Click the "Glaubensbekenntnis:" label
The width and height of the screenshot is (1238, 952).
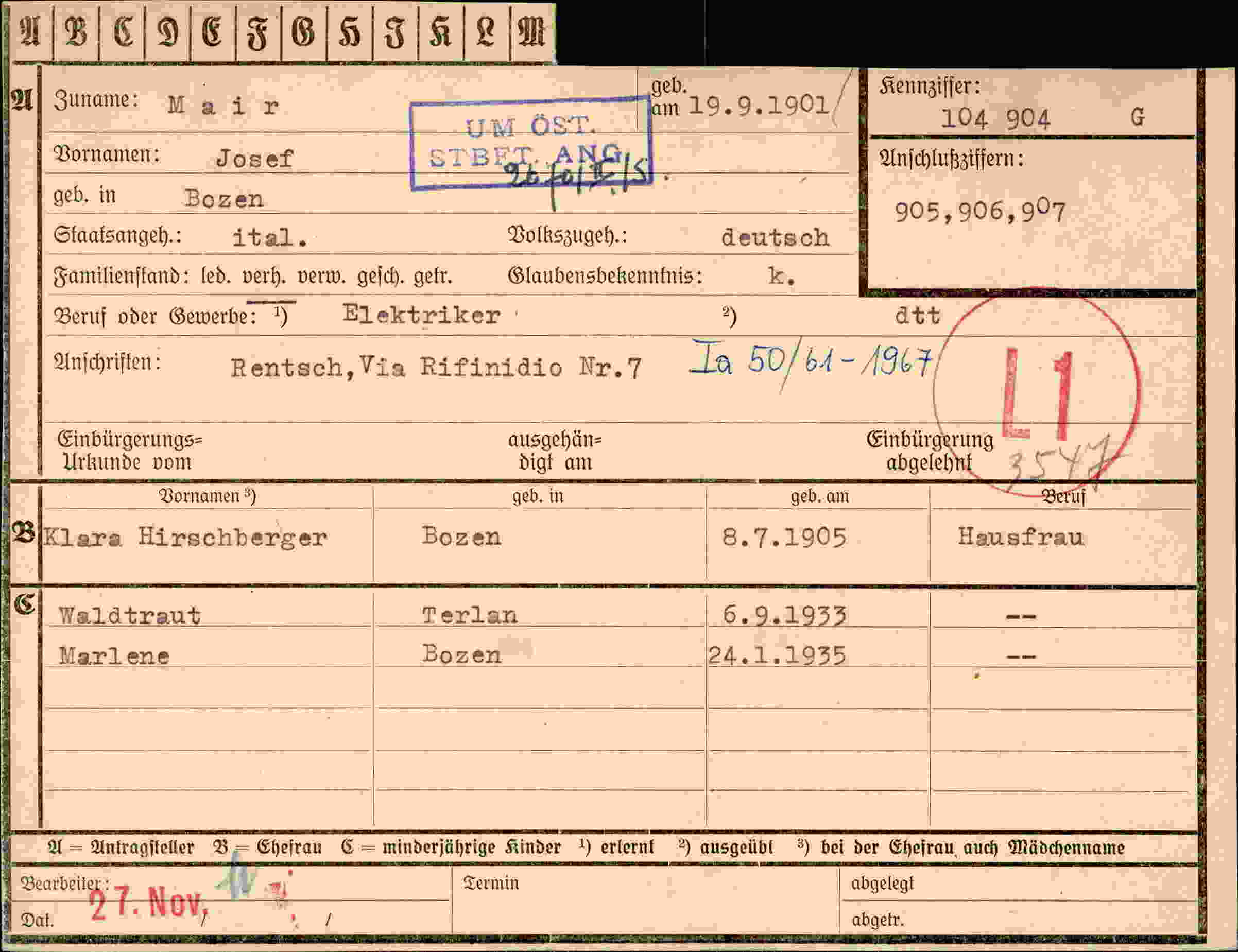(x=606, y=276)
